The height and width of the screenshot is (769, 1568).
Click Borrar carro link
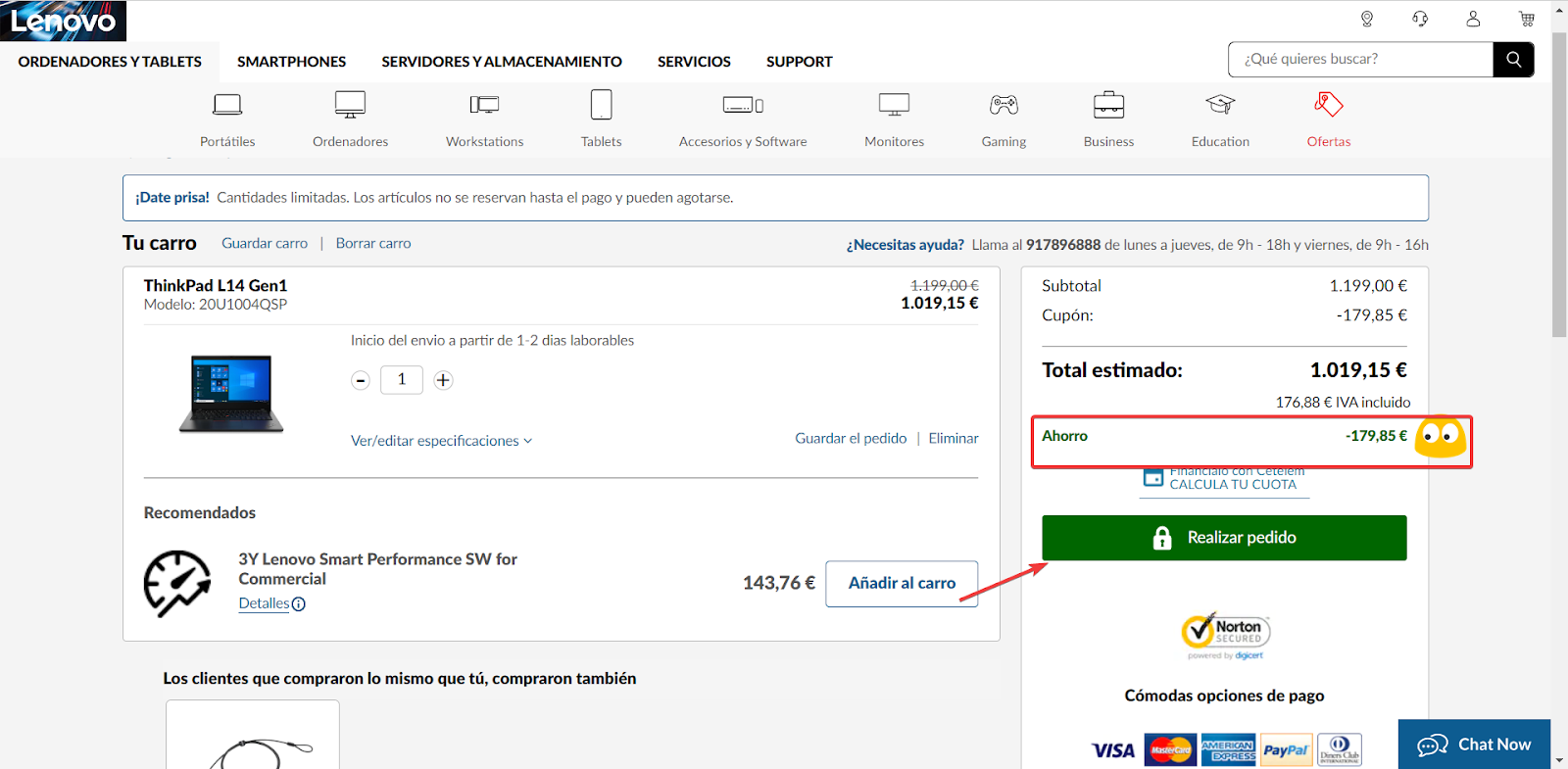coord(373,244)
